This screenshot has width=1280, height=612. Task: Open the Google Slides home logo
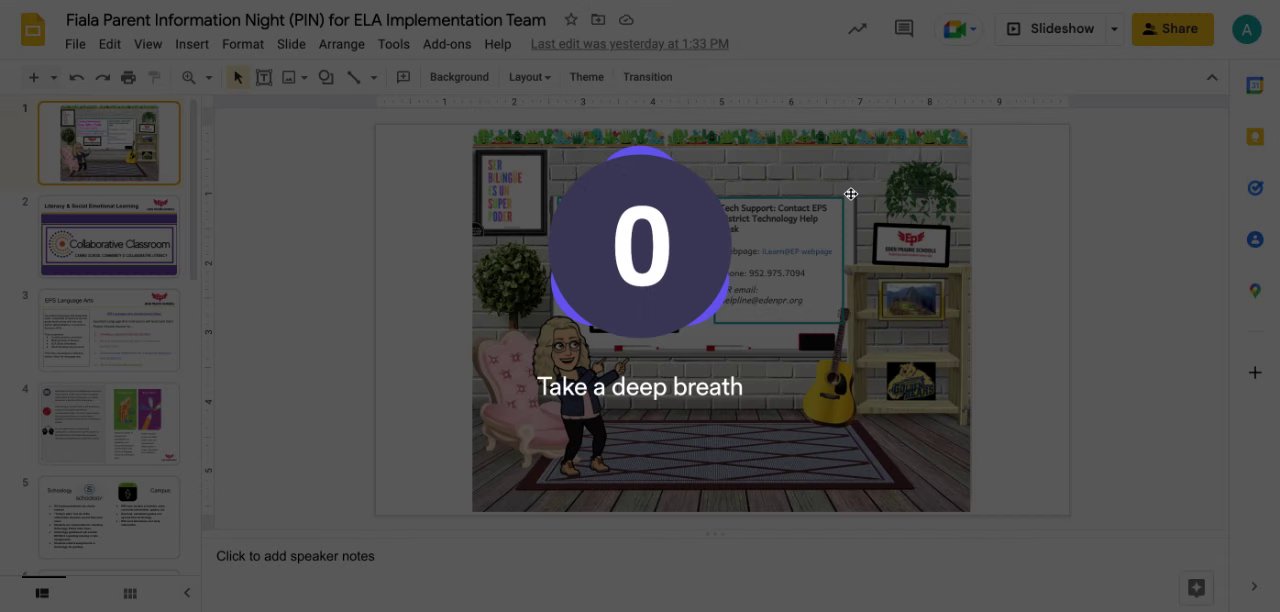tap(33, 29)
